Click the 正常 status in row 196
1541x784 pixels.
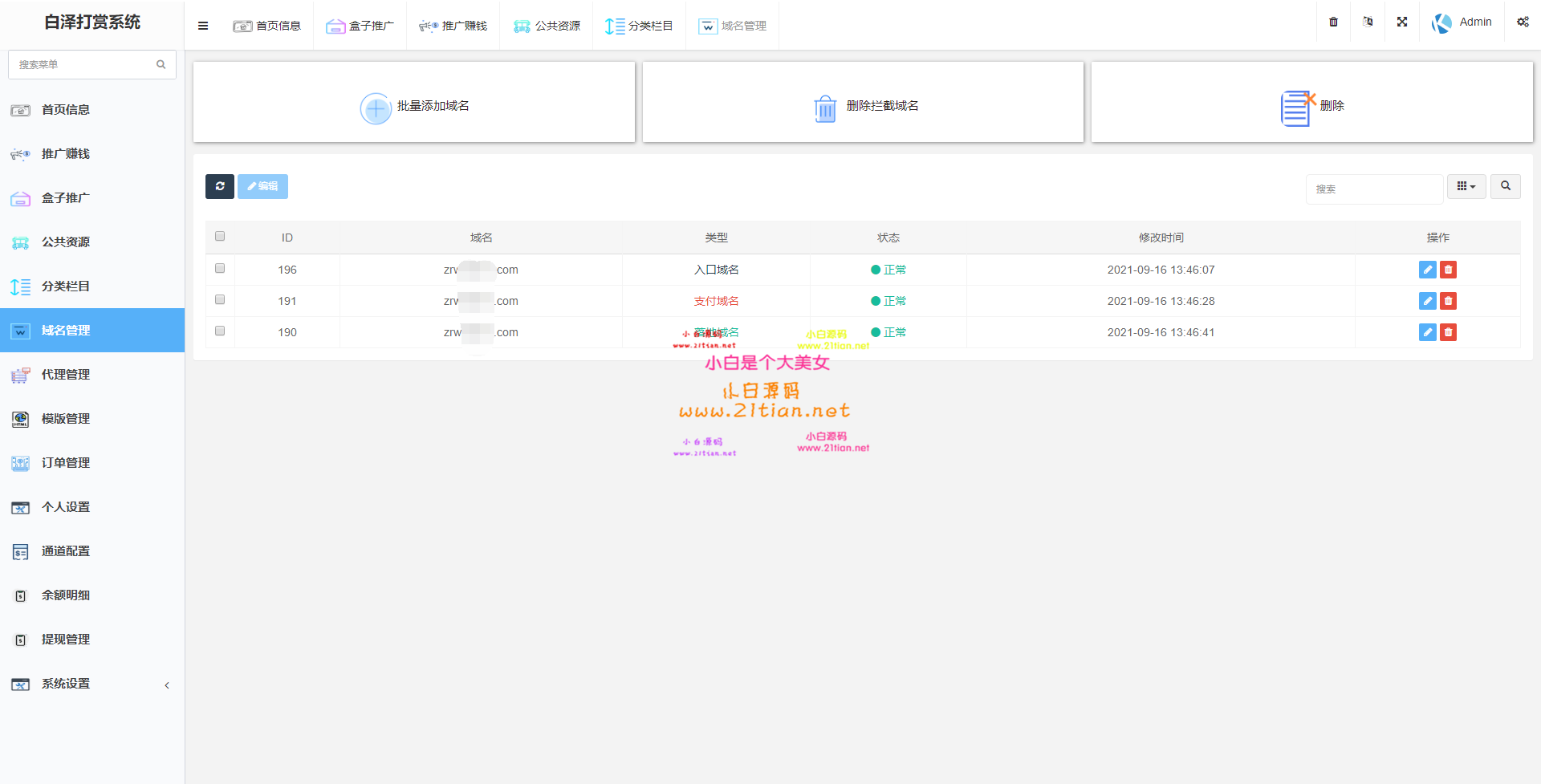(888, 270)
